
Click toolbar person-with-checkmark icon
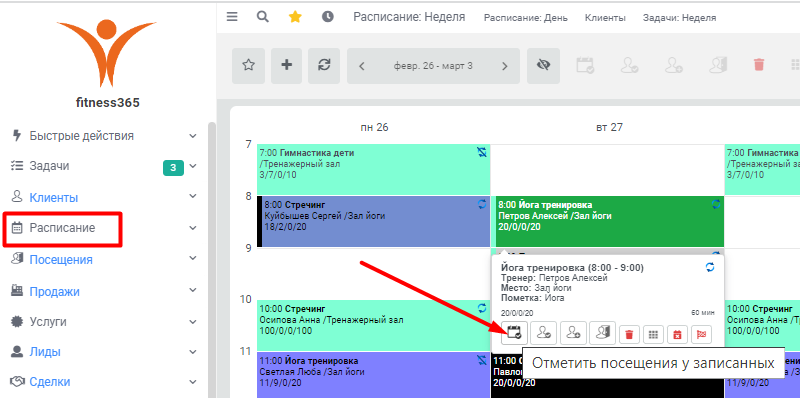point(629,65)
